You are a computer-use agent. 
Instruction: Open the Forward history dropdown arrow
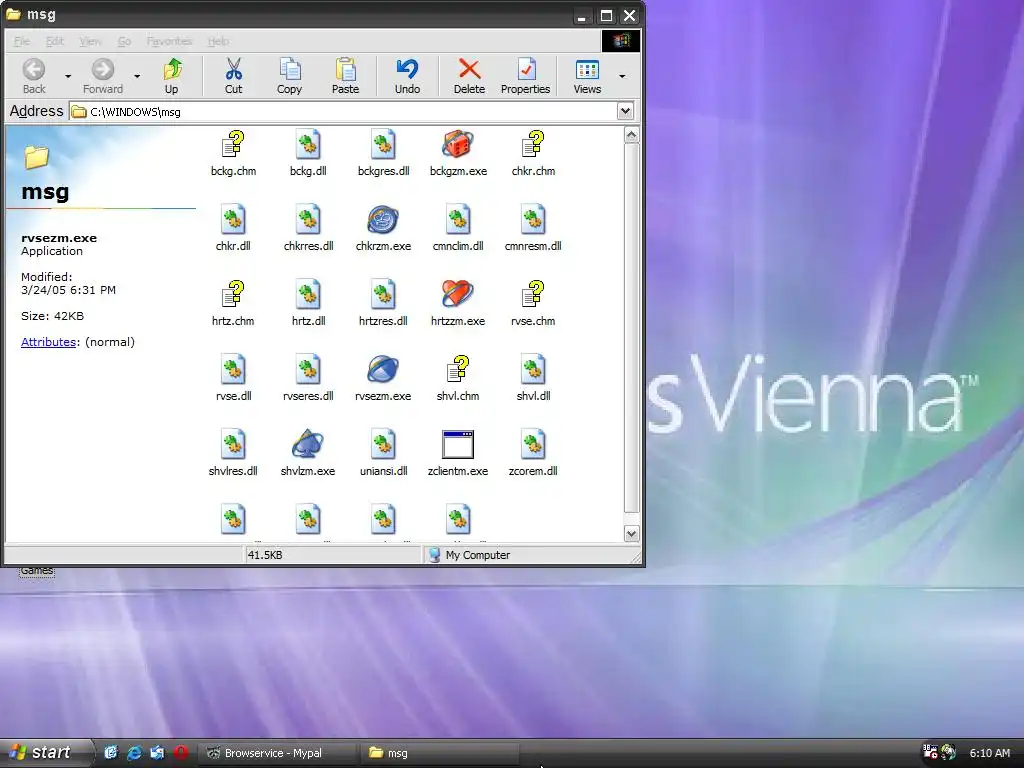137,76
